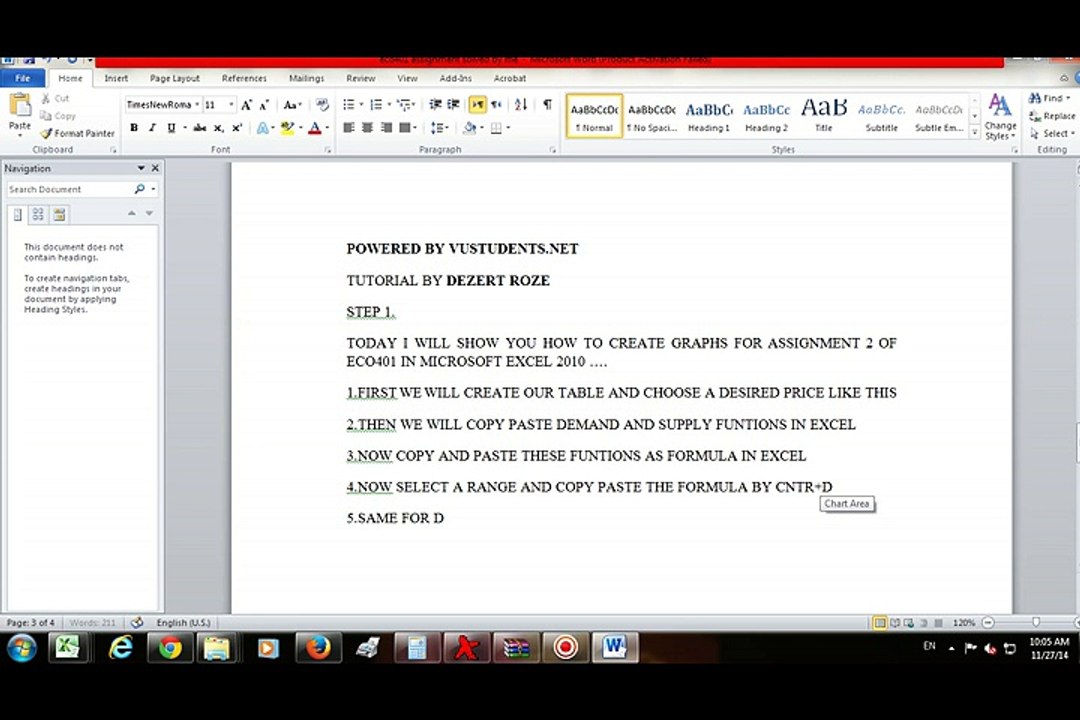Image resolution: width=1080 pixels, height=720 pixels.
Task: Click the Find binoculars command
Action: click(1049, 99)
